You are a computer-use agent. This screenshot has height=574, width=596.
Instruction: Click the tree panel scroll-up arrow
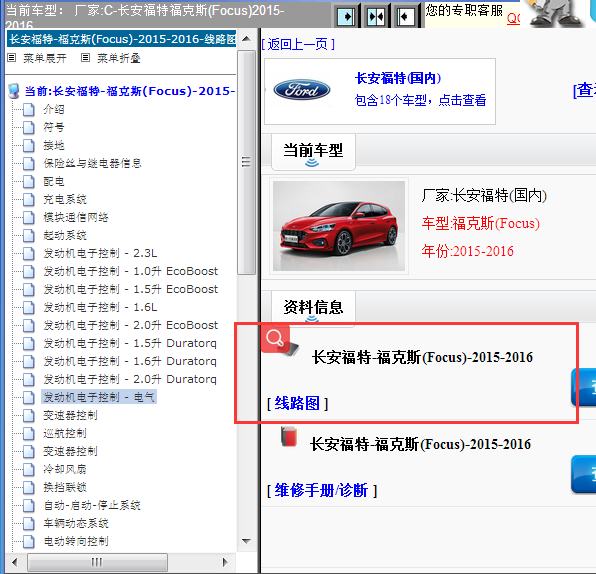point(246,39)
